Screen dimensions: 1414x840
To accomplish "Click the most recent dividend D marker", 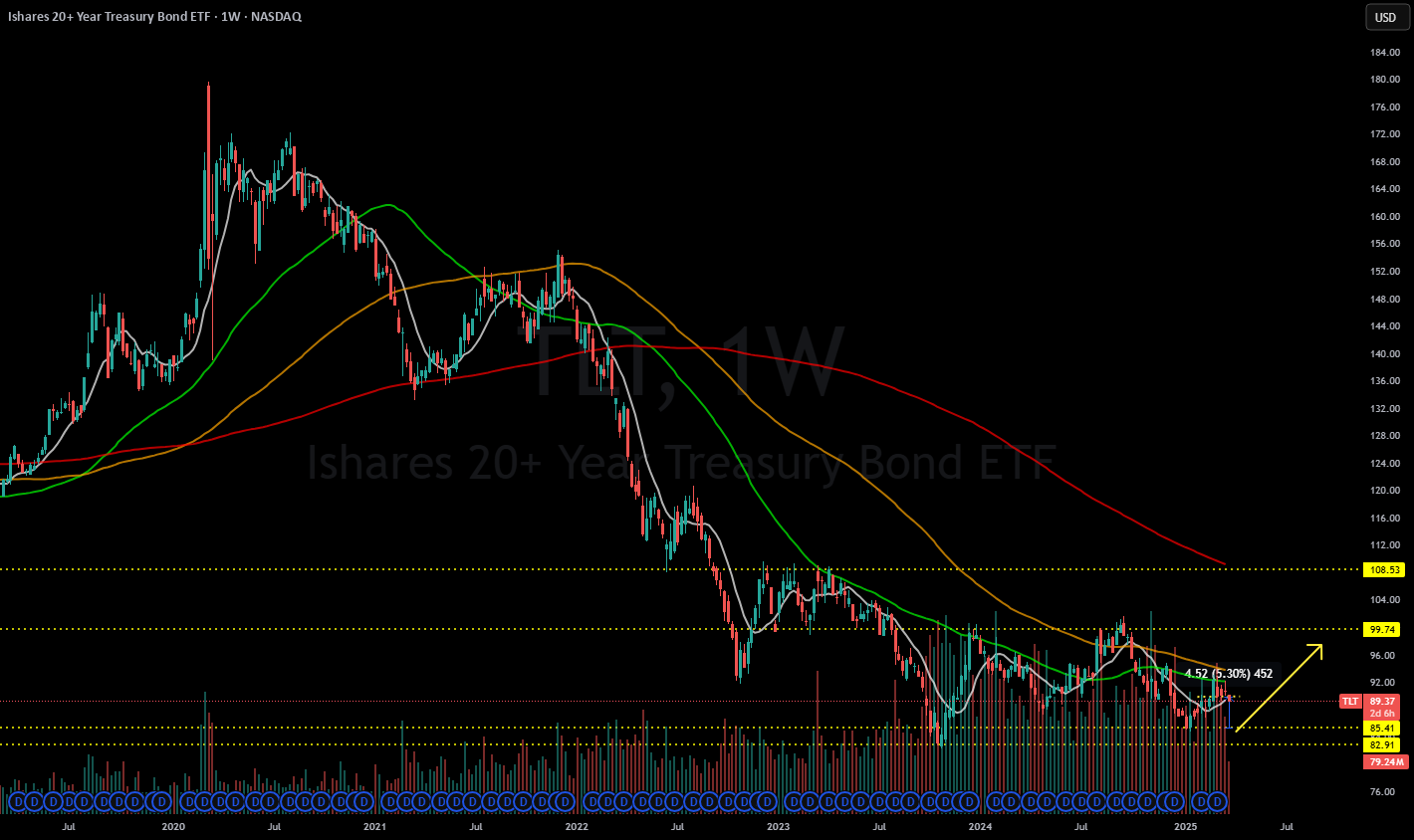I will coord(1216,801).
